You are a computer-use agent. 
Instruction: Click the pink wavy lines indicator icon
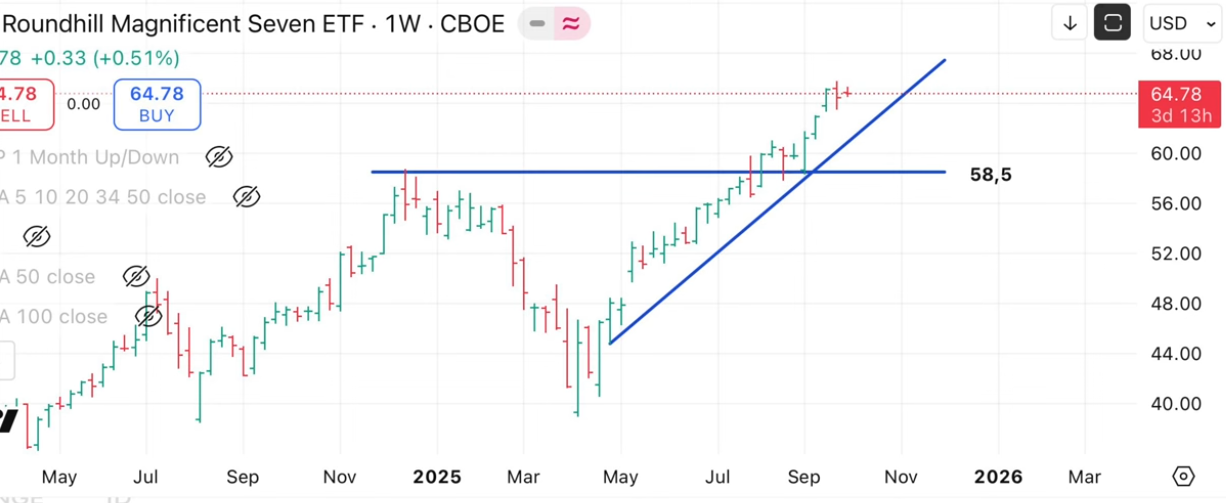point(570,24)
